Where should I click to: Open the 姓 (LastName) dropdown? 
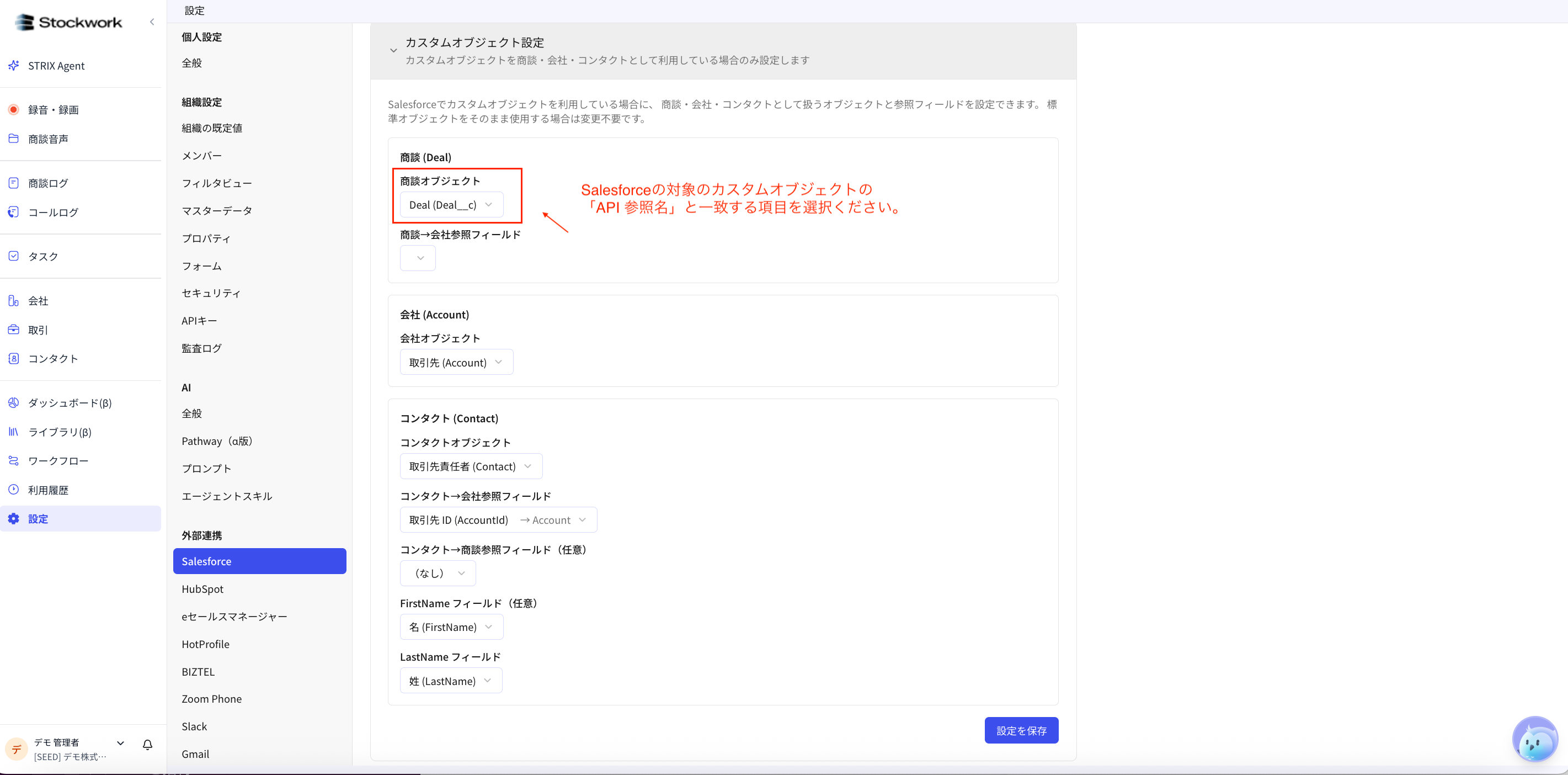[x=450, y=681]
